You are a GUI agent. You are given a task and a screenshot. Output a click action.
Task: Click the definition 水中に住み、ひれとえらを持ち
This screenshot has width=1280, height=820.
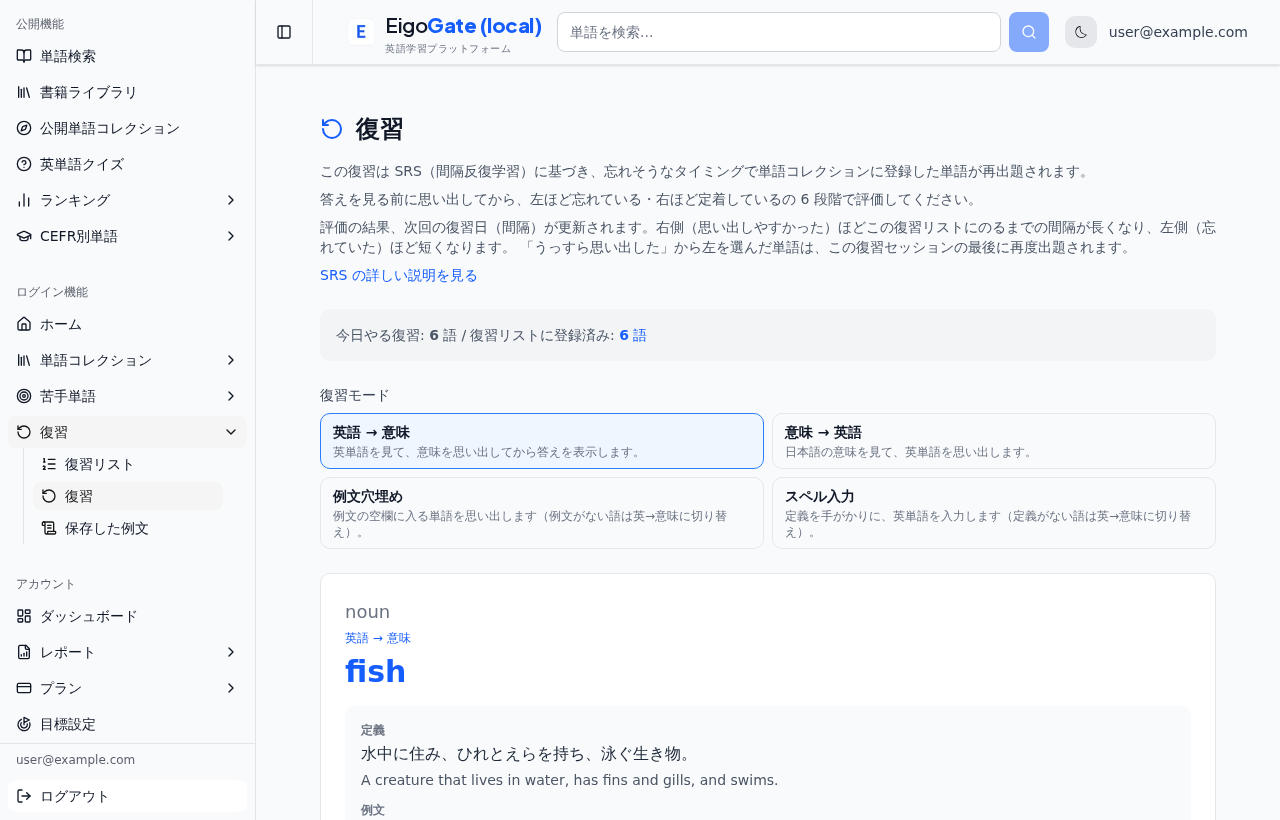(527, 753)
